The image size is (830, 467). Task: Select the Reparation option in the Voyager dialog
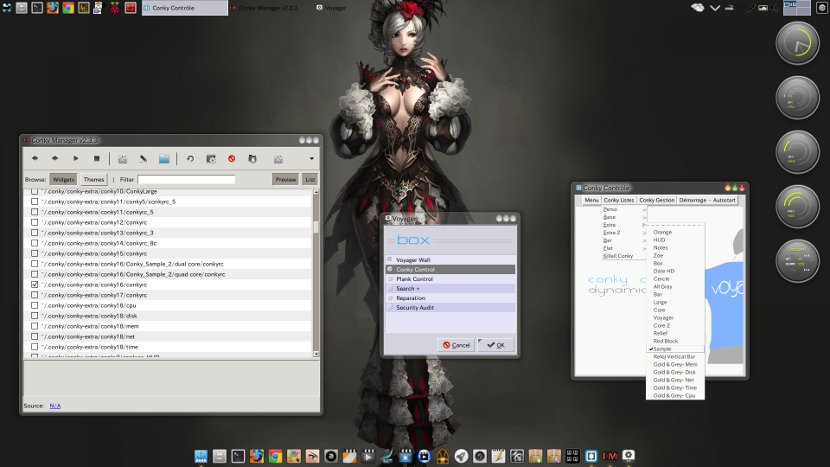450,298
